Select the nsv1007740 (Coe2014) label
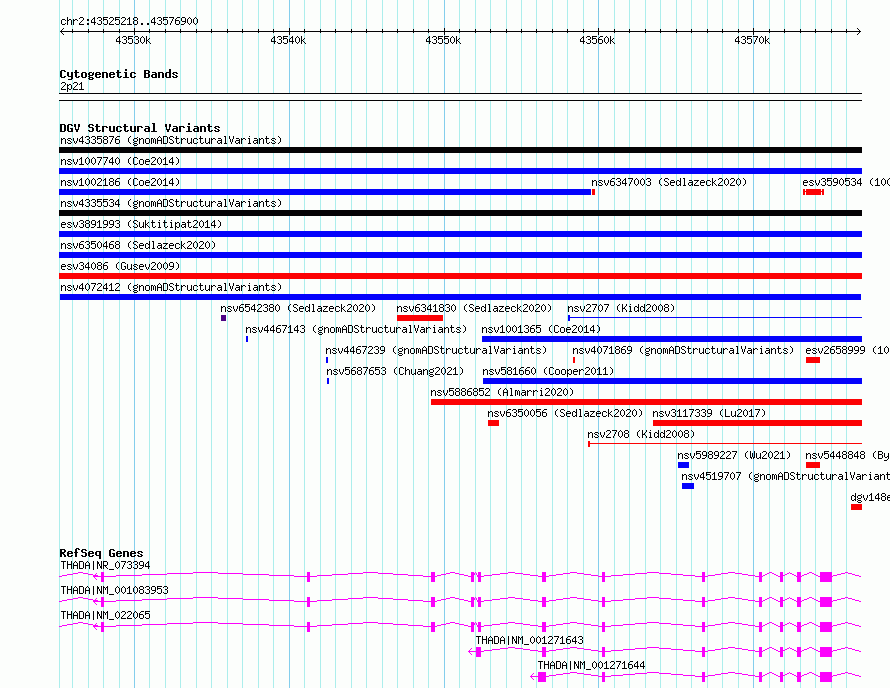 click(x=120, y=161)
